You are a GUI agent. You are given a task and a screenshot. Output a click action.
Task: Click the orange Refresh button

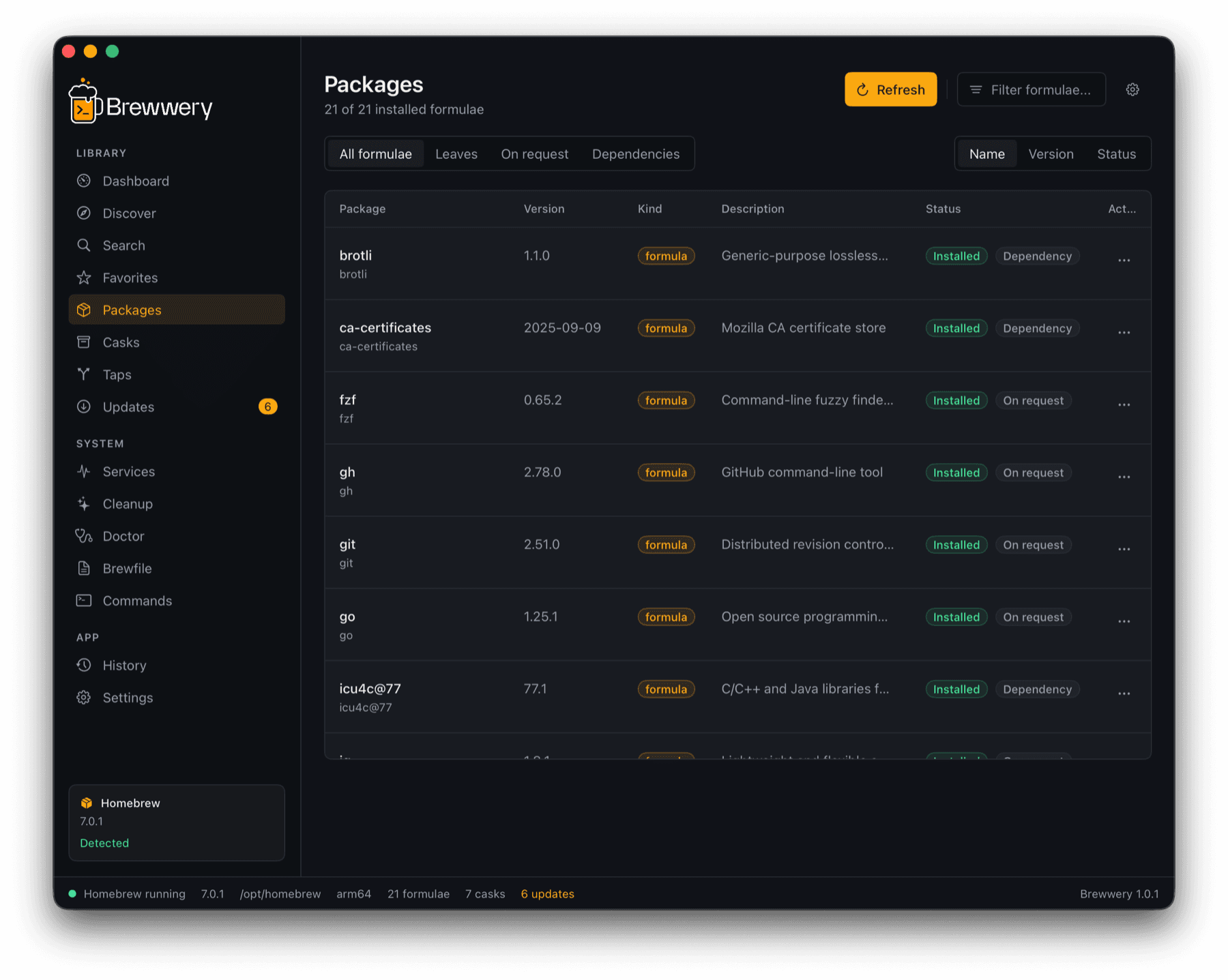pyautogui.click(x=890, y=89)
